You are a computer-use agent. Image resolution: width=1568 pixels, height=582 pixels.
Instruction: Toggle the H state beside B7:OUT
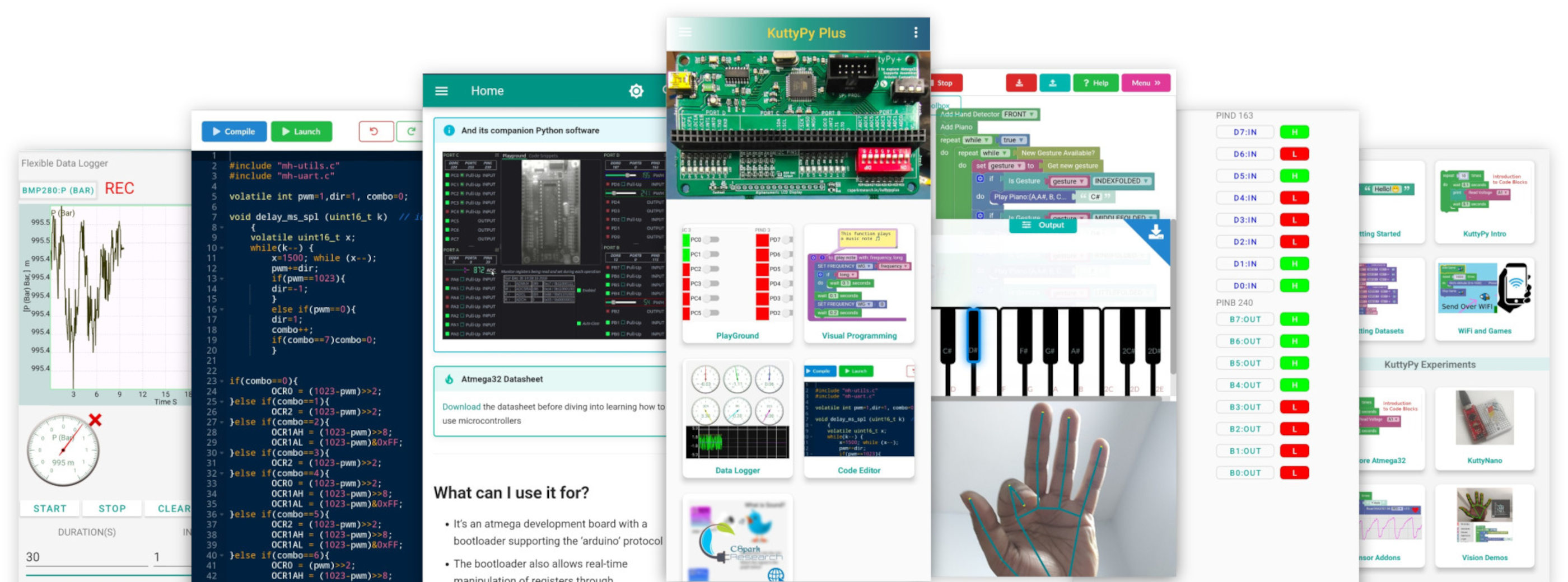point(1294,320)
